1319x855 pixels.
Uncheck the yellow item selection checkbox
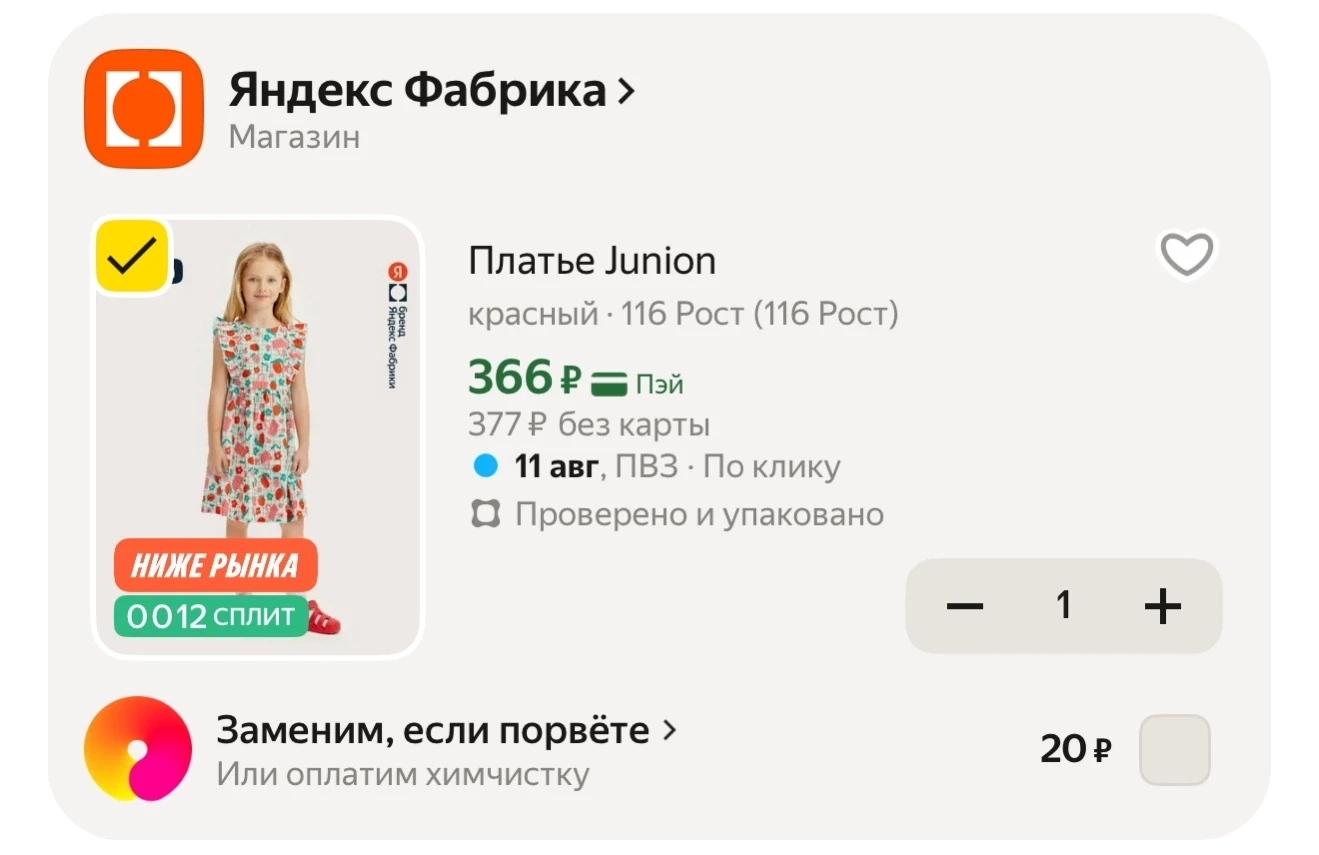pyautogui.click(x=132, y=257)
